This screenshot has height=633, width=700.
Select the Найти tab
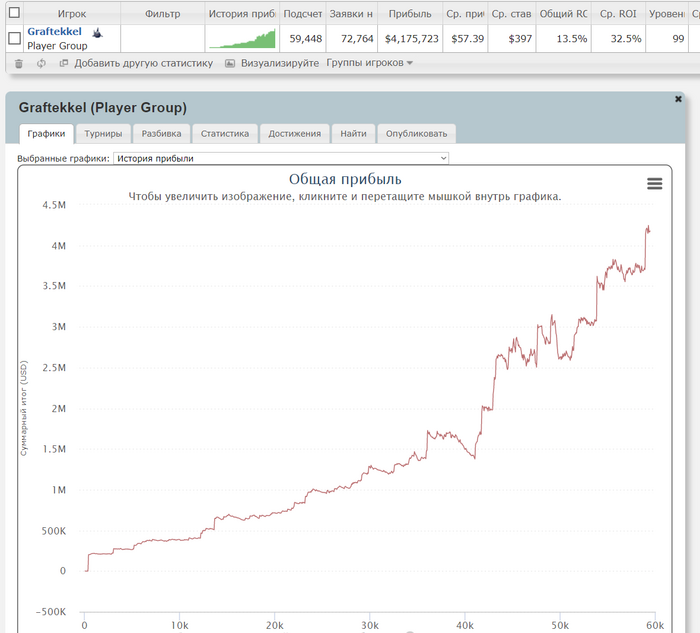[x=353, y=133]
